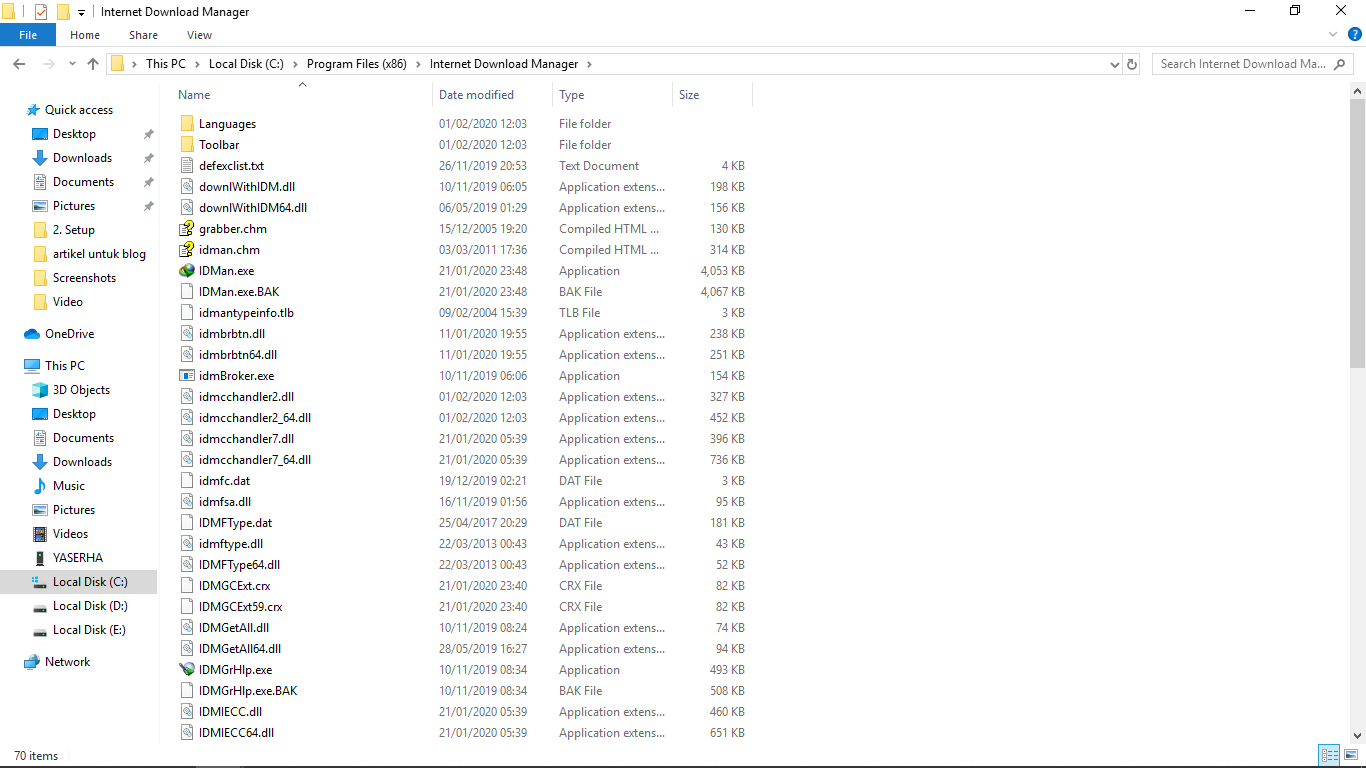Click the downlWithIDM.dll file icon
Screen dimensions: 1366x768
pos(187,187)
